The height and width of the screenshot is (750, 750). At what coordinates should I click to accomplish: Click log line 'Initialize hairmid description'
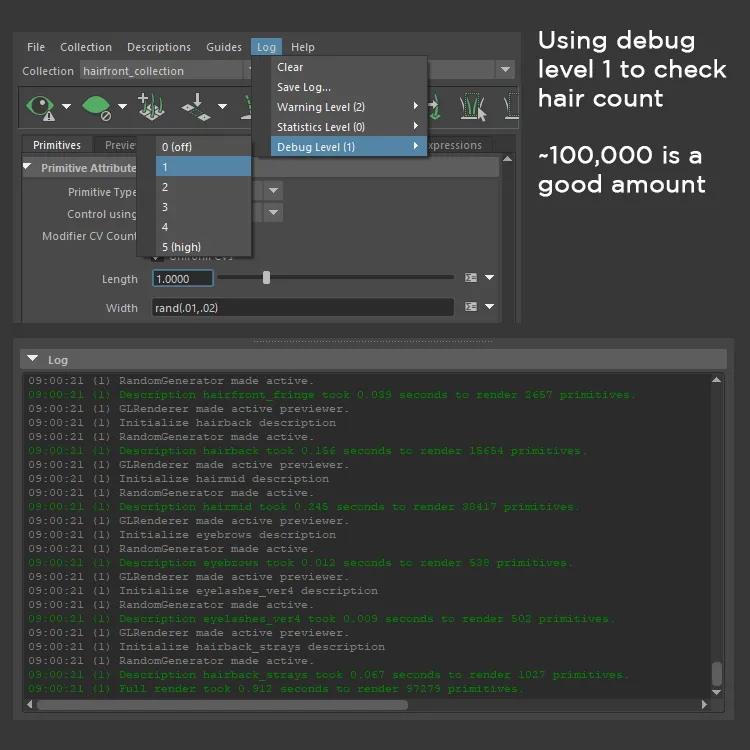pyautogui.click(x=178, y=479)
